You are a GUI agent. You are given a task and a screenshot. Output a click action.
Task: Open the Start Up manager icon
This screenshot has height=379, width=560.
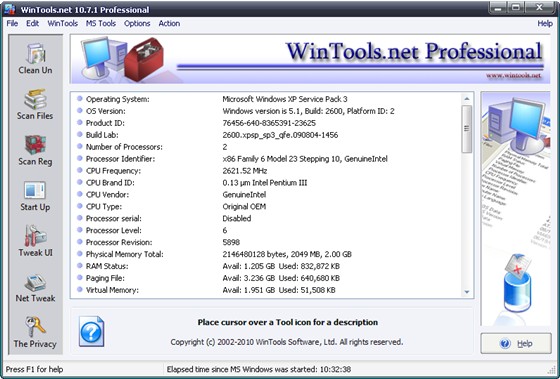(x=35, y=191)
